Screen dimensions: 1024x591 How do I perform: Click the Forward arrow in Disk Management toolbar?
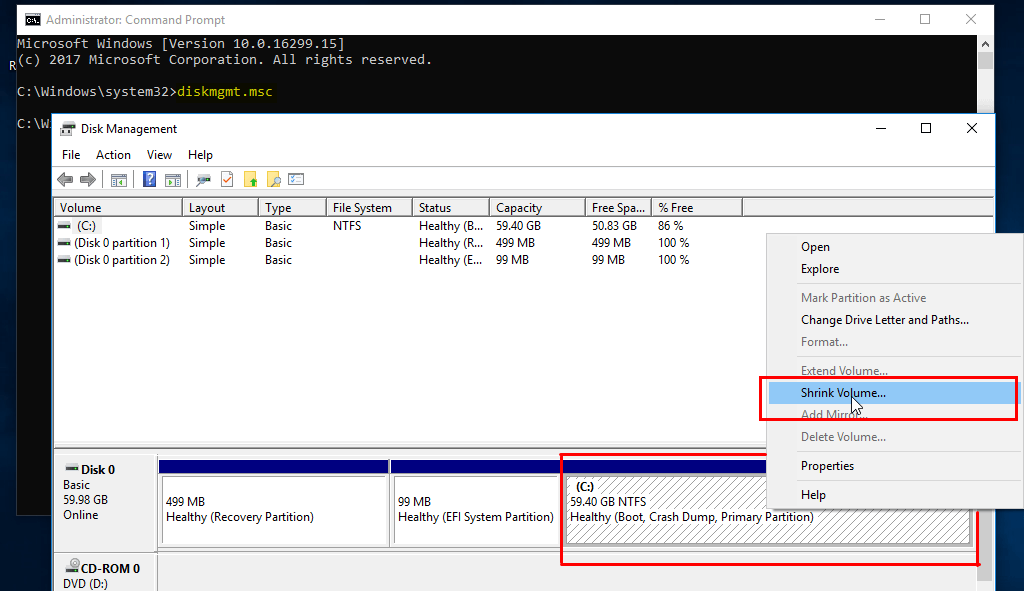coord(88,180)
